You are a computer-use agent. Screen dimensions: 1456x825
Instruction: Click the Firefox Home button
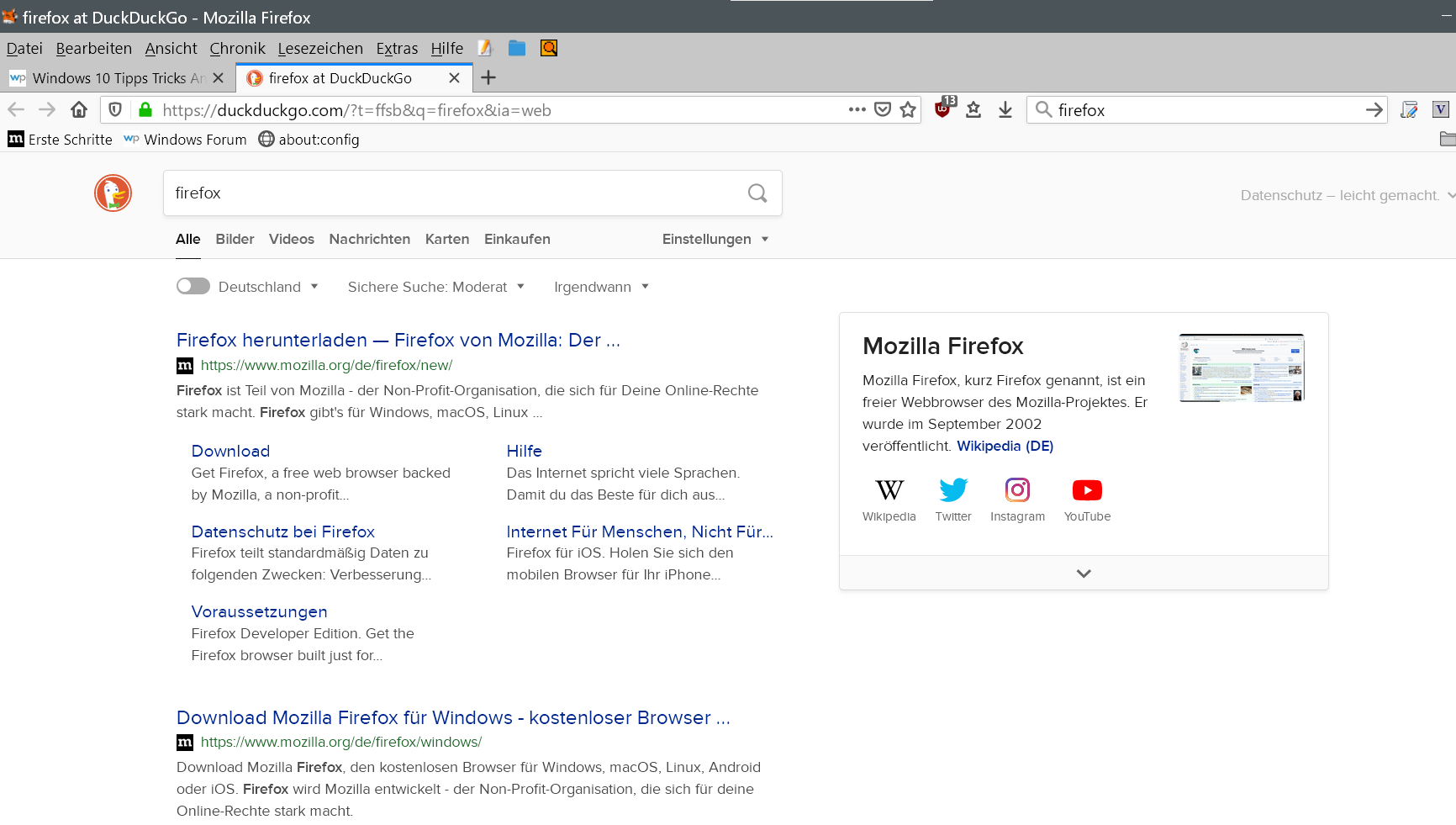point(79,110)
